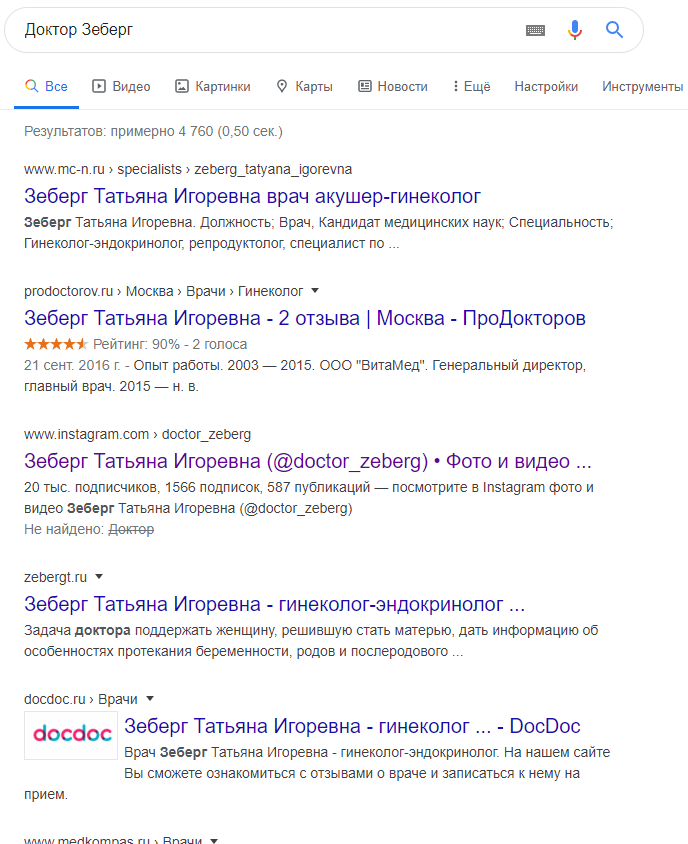Expand dropdown arrow beside zebergt.ru
Screen dimensions: 688x844
point(99,576)
